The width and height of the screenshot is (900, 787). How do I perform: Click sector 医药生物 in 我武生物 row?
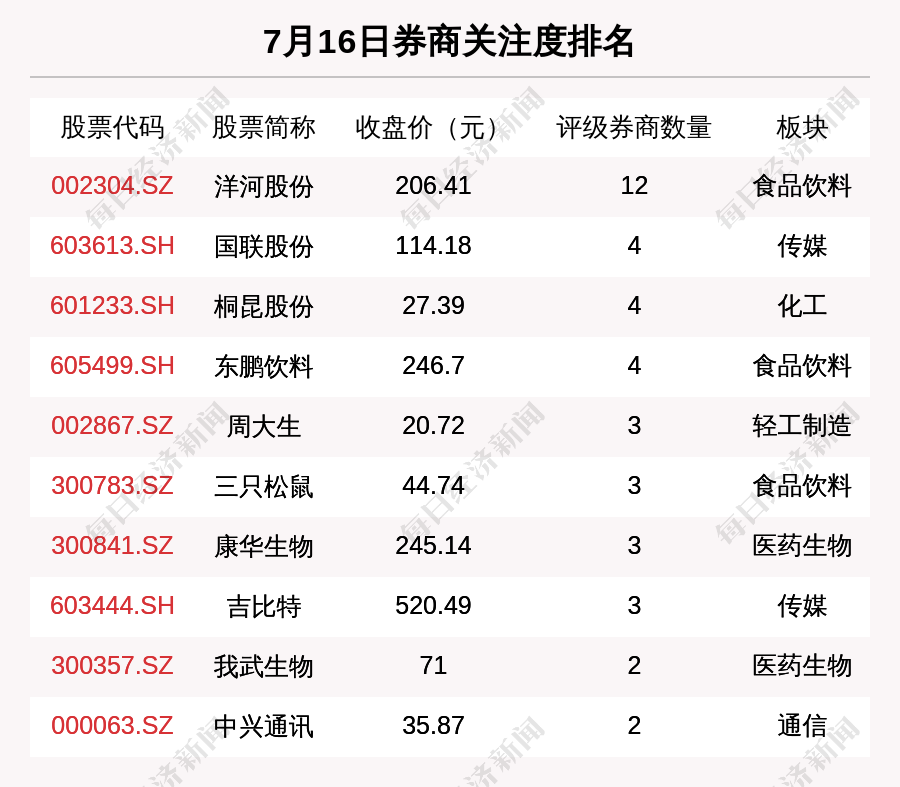802,666
